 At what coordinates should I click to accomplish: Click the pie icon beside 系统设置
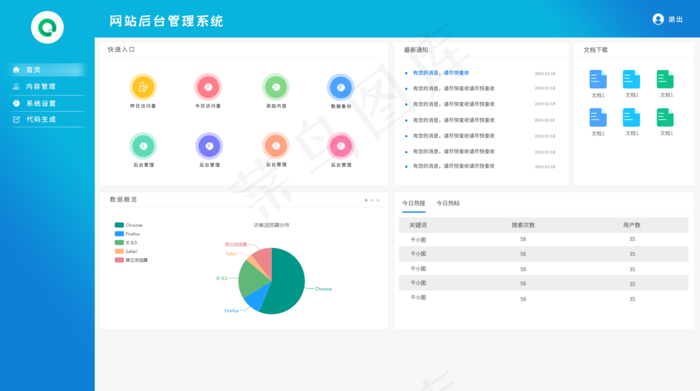[16, 103]
